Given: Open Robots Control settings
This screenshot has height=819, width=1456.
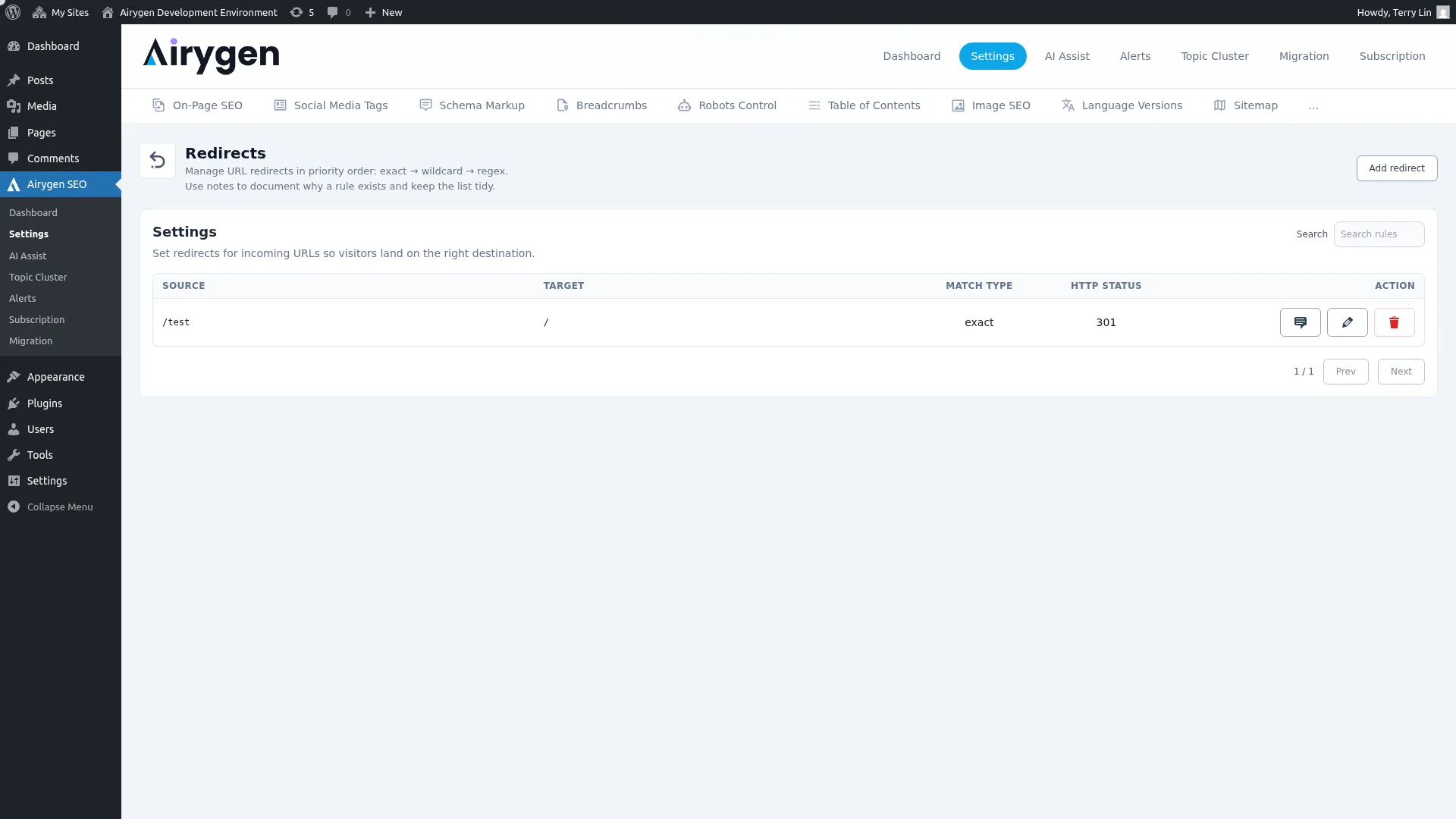Looking at the screenshot, I should click(x=727, y=105).
